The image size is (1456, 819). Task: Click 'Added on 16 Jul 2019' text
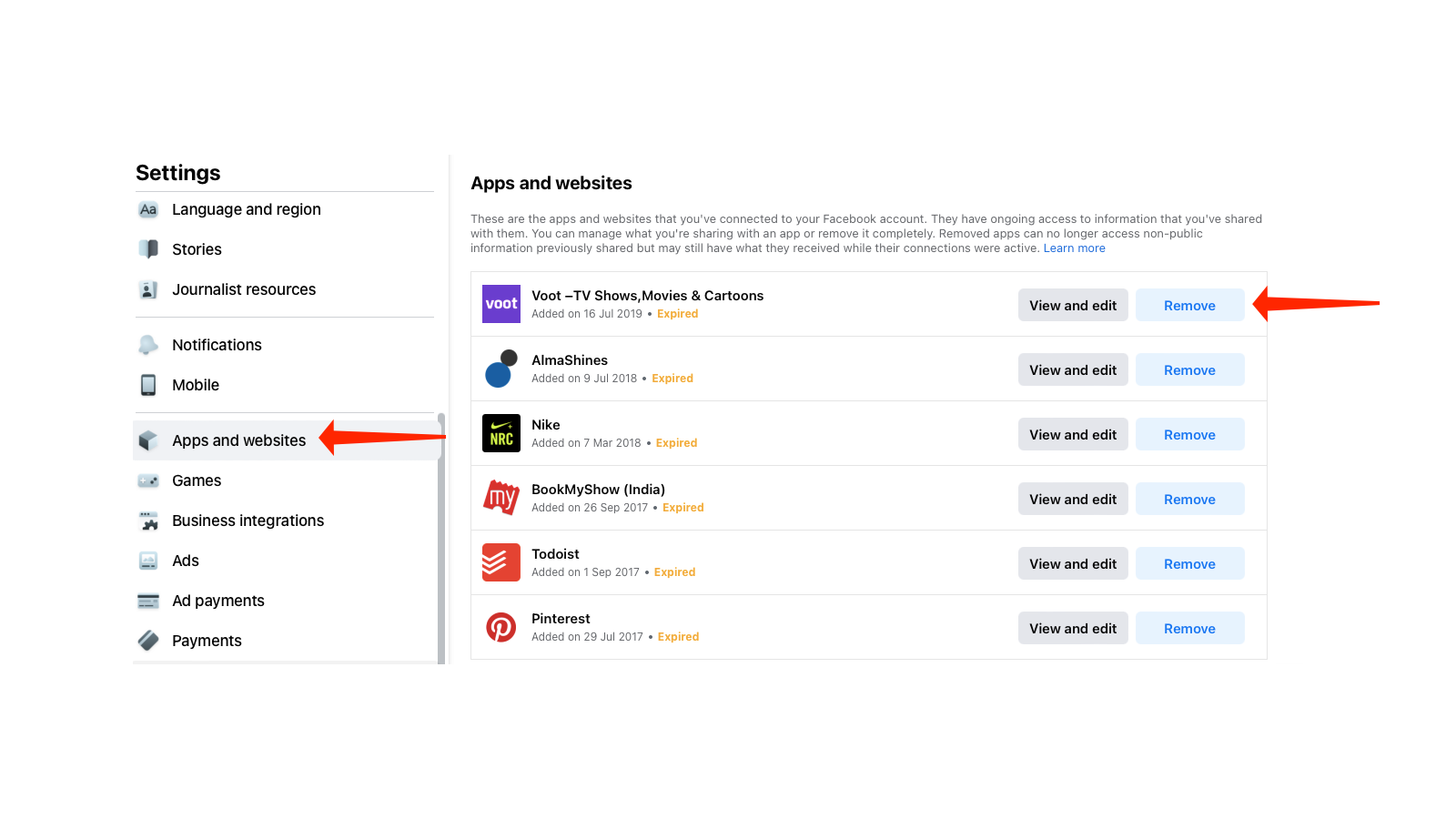click(587, 314)
